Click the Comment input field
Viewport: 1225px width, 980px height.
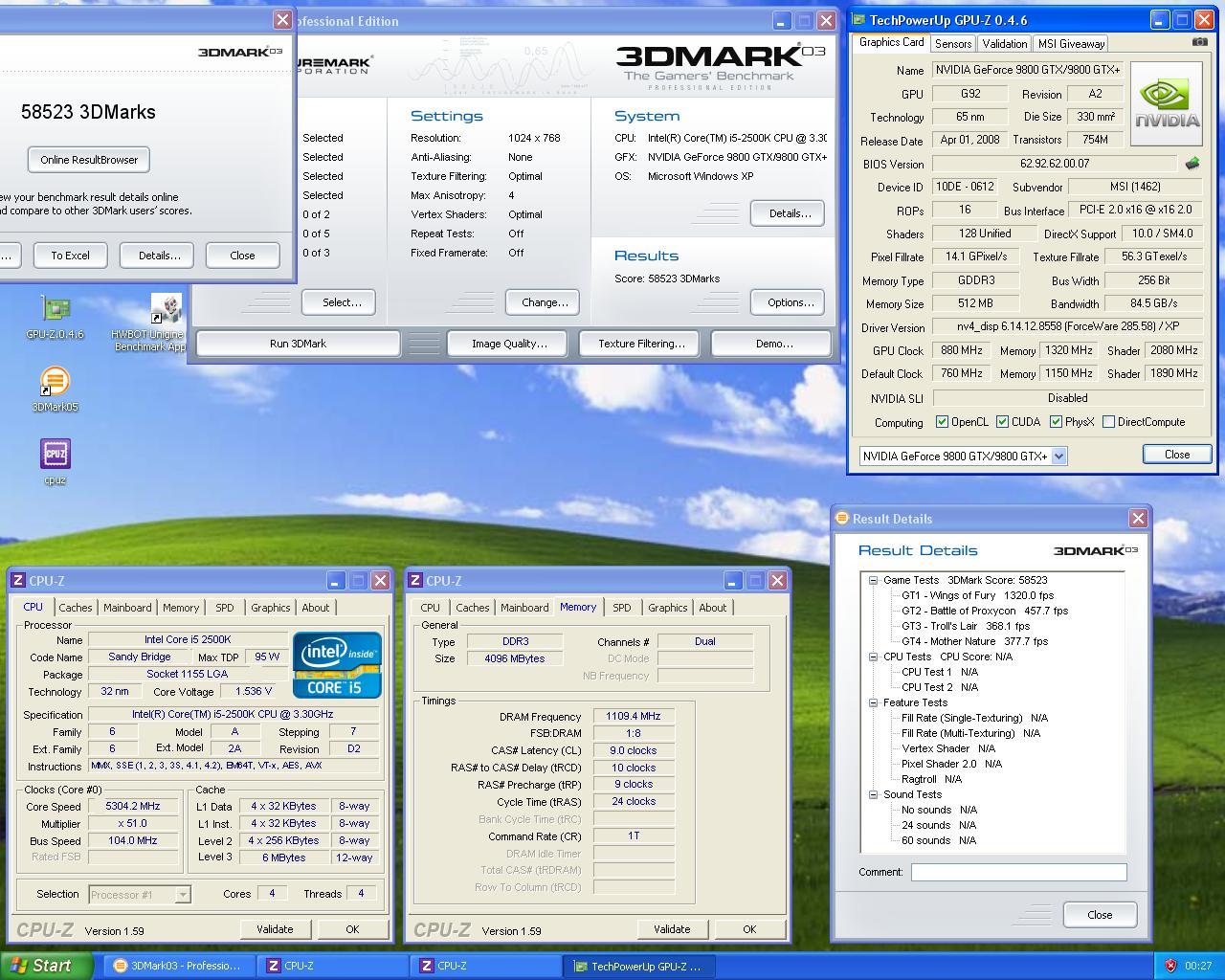(x=1018, y=872)
